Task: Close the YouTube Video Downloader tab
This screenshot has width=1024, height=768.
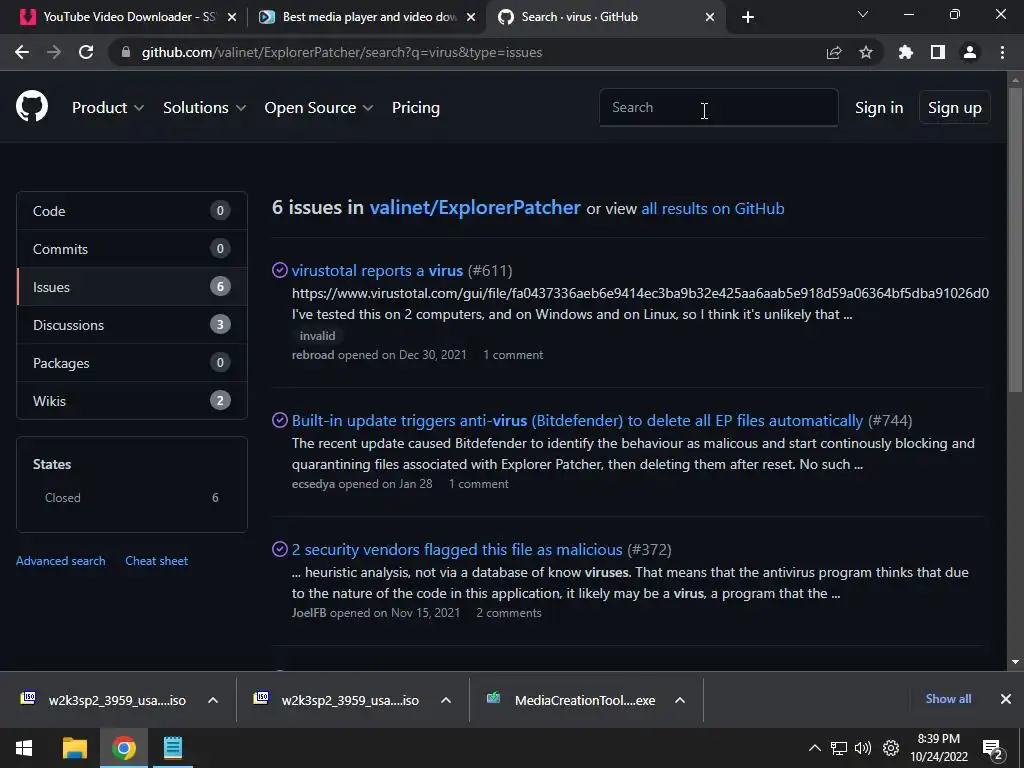Action: 232,17
